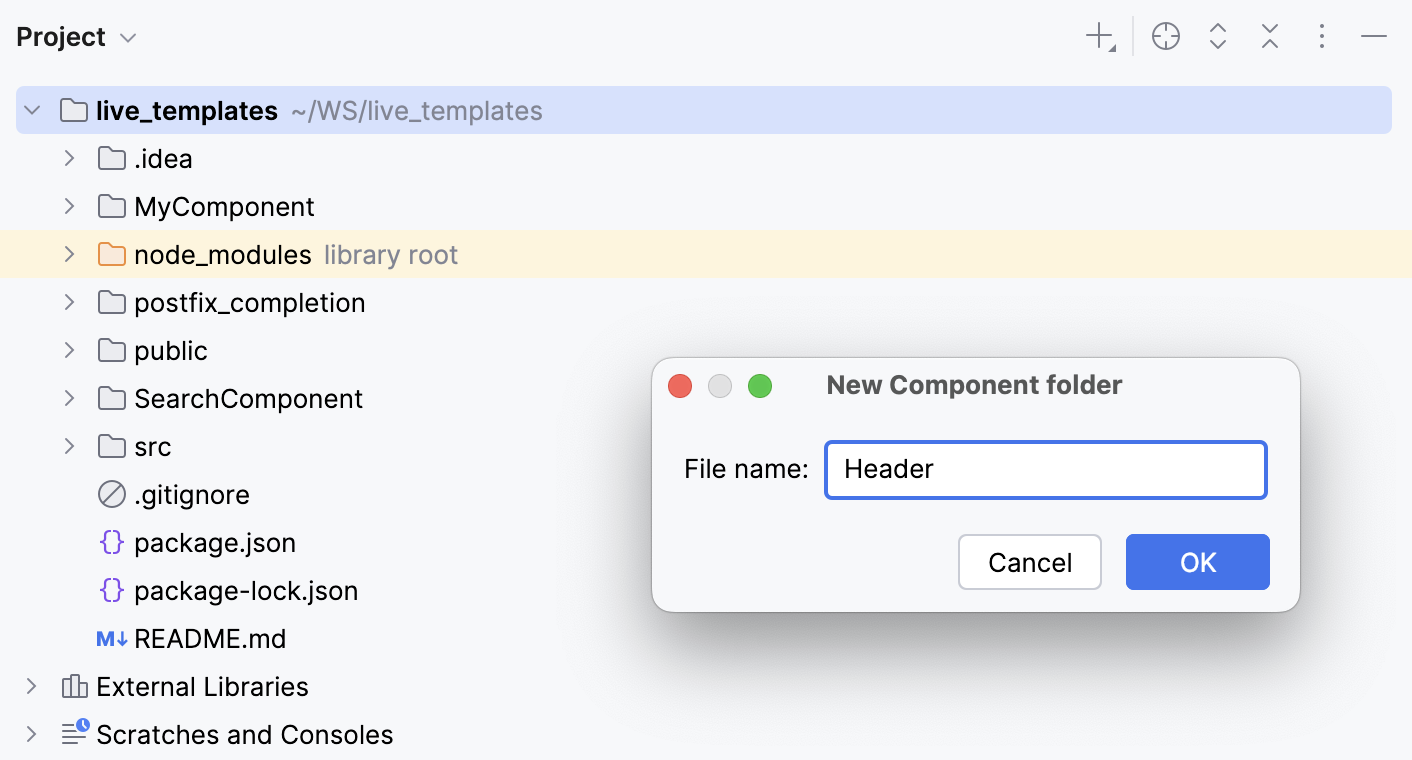Select the MyComponent folder
This screenshot has height=760, width=1412.
pyautogui.click(x=223, y=206)
